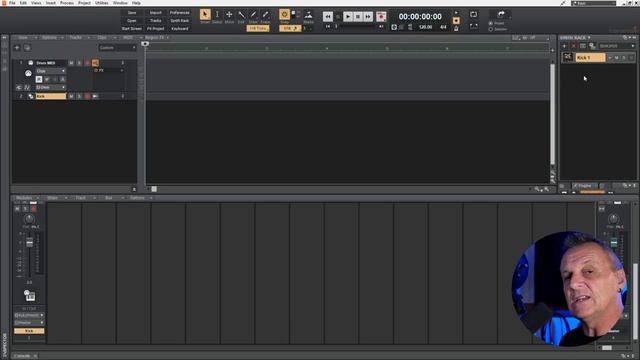Click the set loop to selection icon
The height and width of the screenshot is (360, 640).
473,27
